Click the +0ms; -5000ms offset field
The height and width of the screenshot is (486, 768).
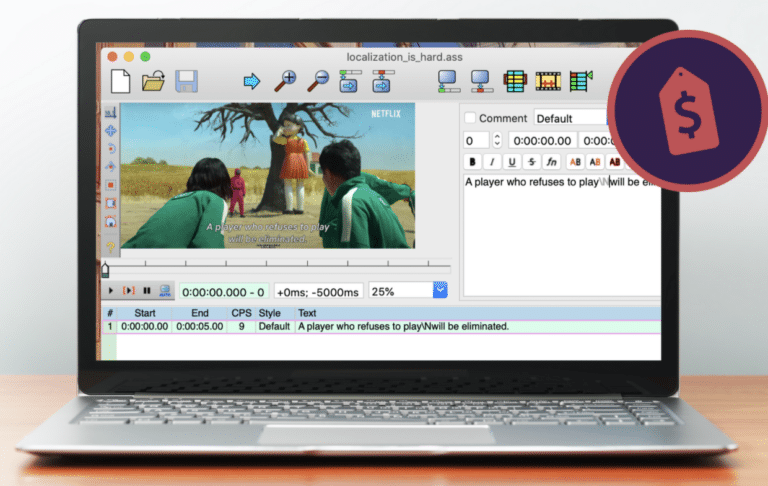tap(318, 292)
